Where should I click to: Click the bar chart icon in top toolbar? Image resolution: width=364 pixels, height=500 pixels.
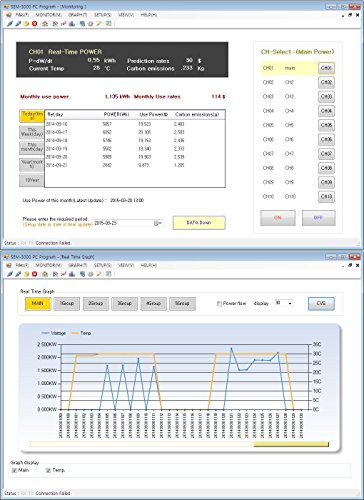(71, 24)
